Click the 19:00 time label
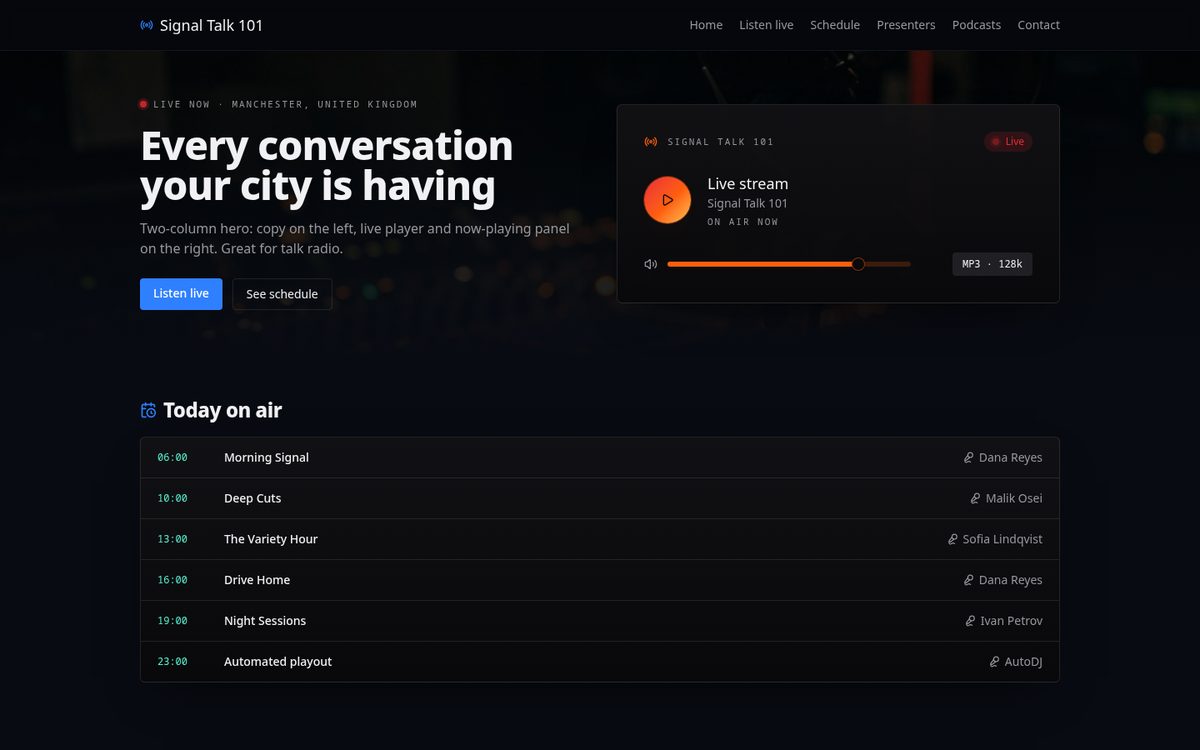 point(172,621)
